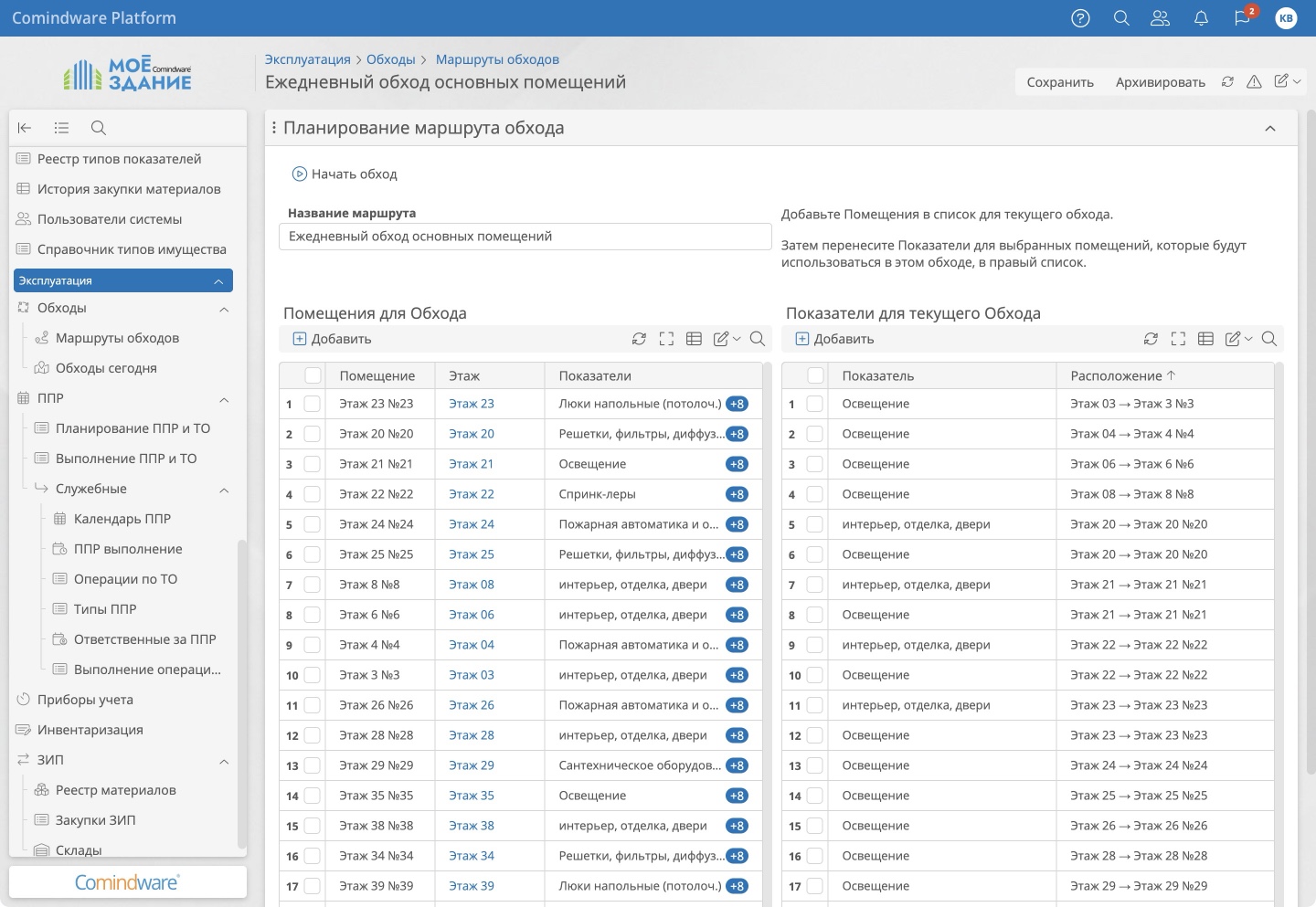The width and height of the screenshot is (1316, 907).
Task: Check the row Этаж 22 №22 in Помещения
Action: coord(313,494)
